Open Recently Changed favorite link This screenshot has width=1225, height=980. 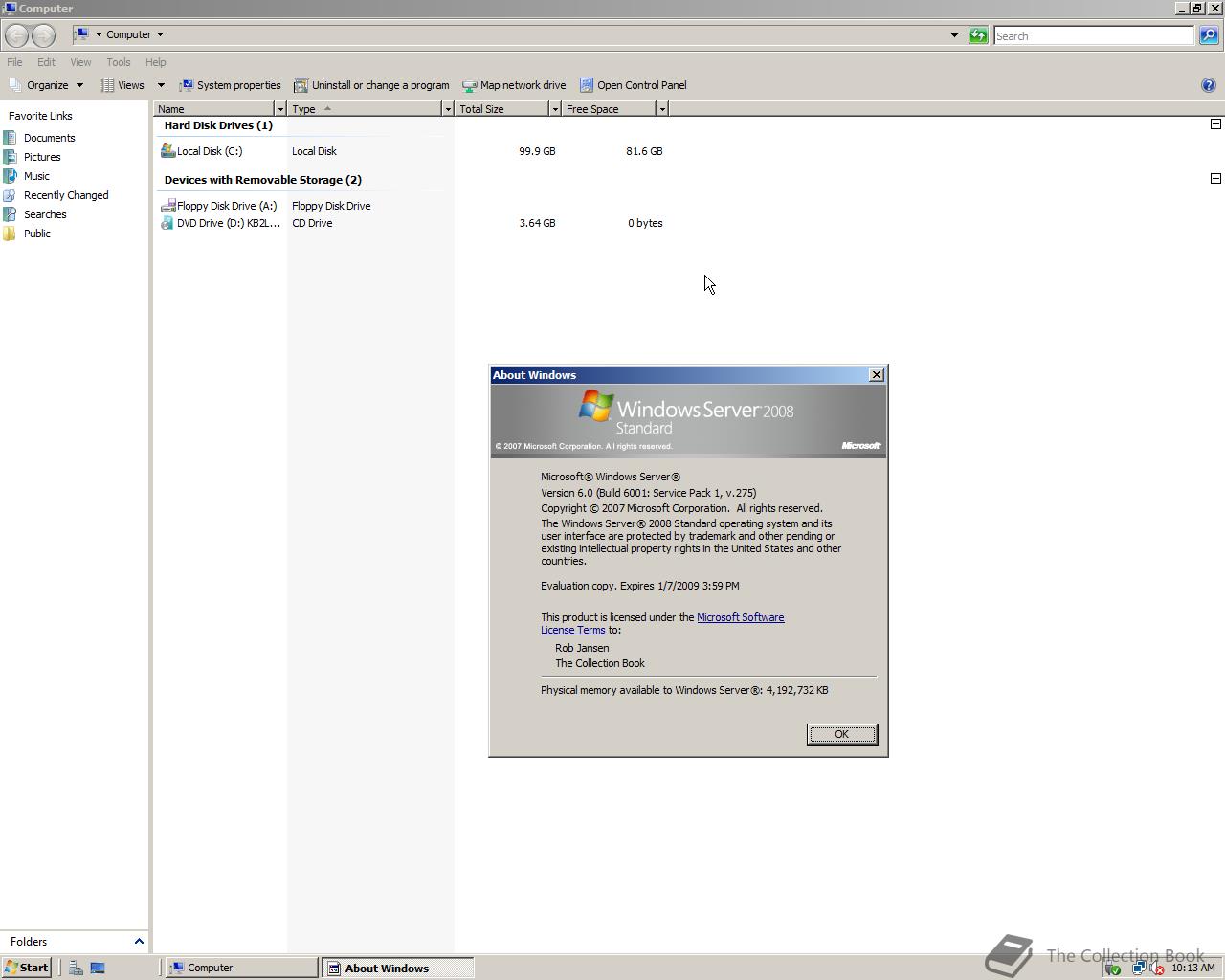66,195
